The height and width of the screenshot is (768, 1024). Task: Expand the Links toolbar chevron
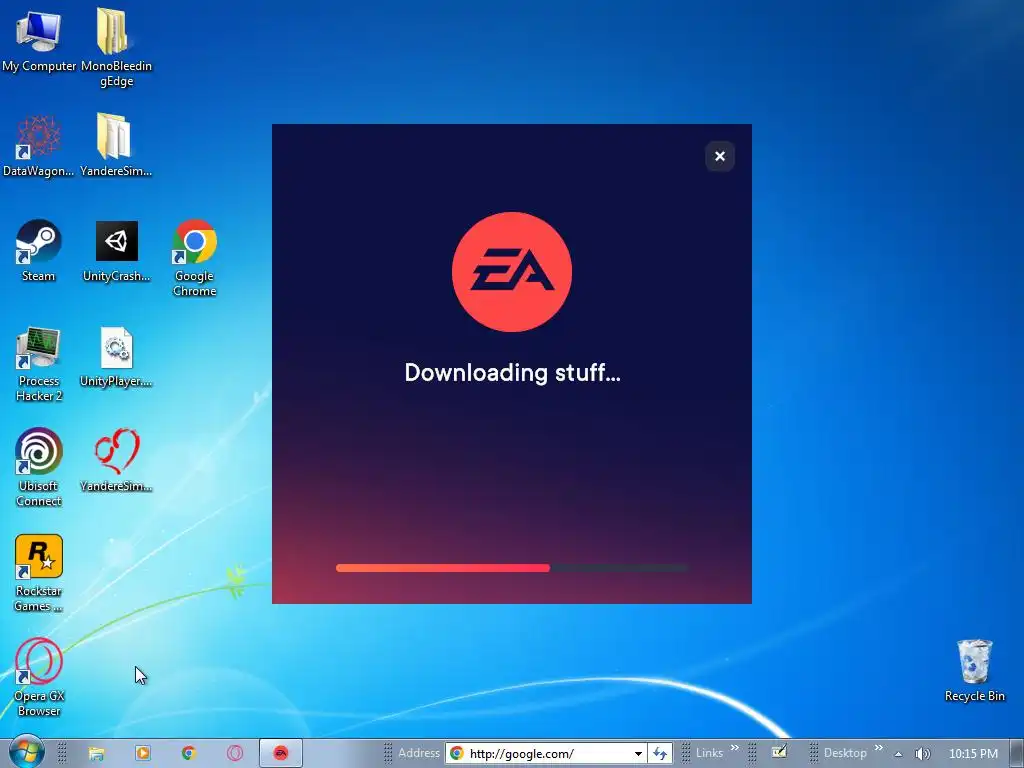click(735, 748)
